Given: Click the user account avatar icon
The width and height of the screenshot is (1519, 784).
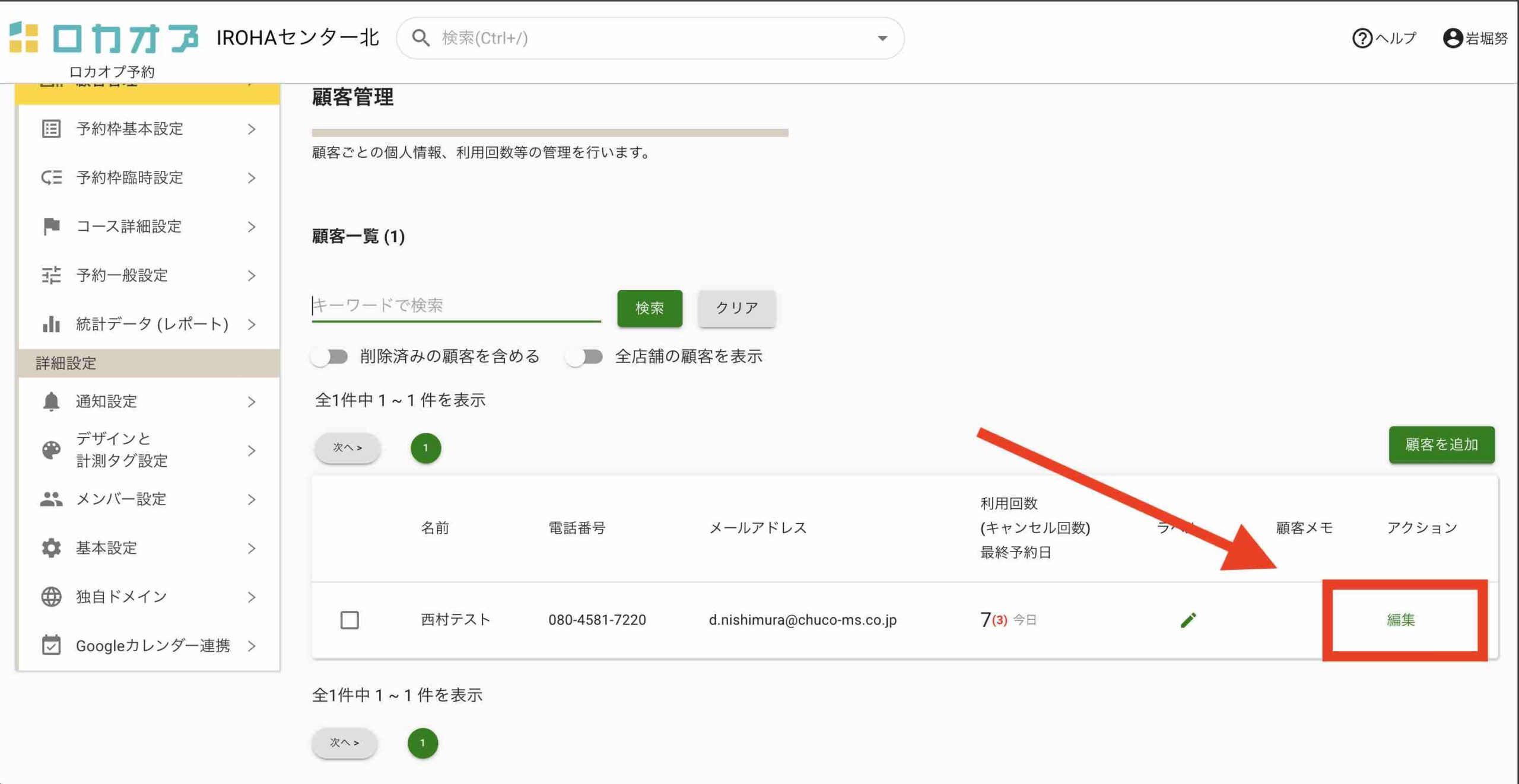Looking at the screenshot, I should (x=1452, y=39).
